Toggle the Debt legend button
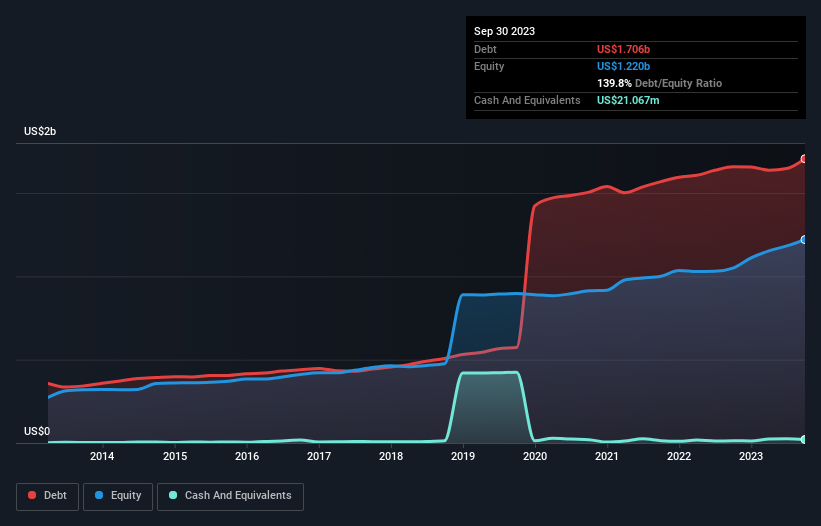Screen dimensions: 821x526 click(x=48, y=496)
